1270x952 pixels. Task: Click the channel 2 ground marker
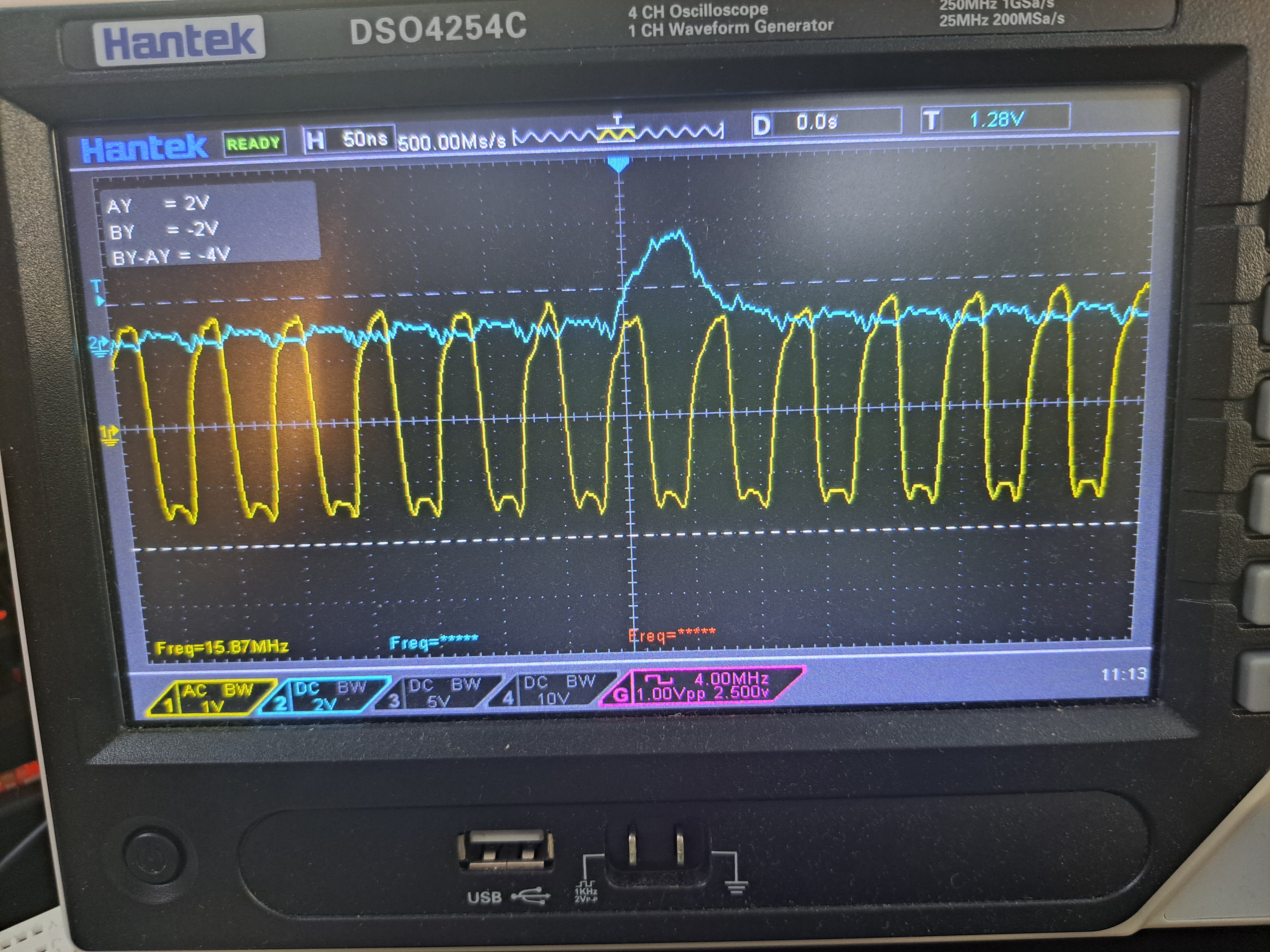99,346
